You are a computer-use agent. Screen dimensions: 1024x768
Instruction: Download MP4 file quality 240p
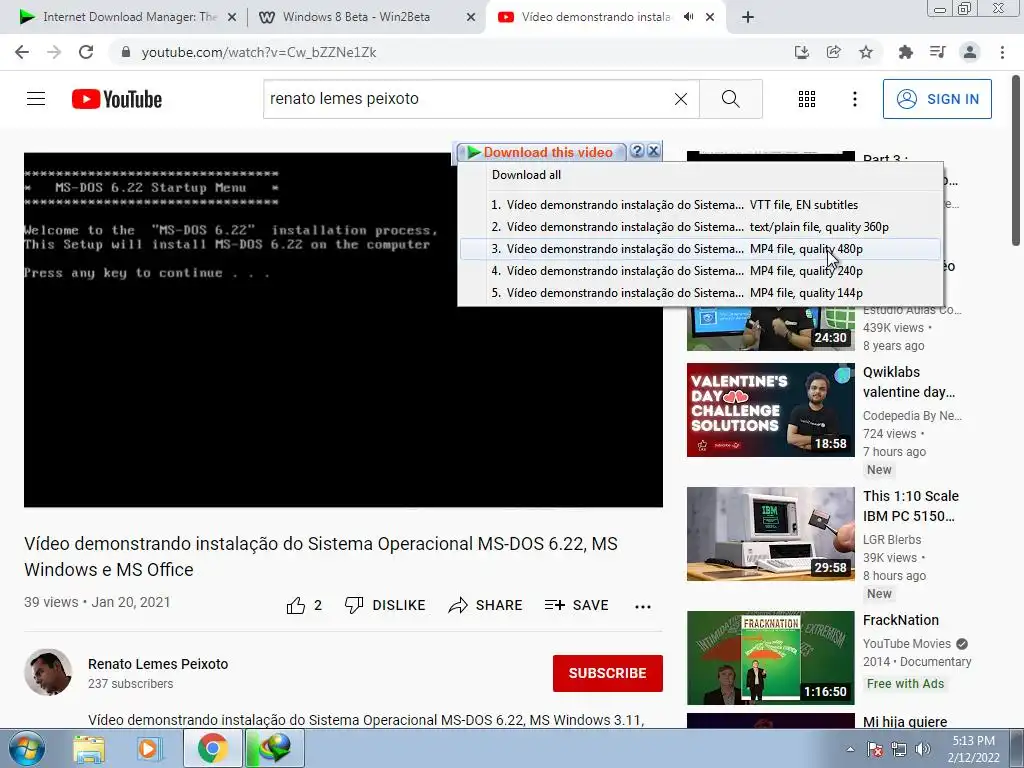click(x=700, y=271)
